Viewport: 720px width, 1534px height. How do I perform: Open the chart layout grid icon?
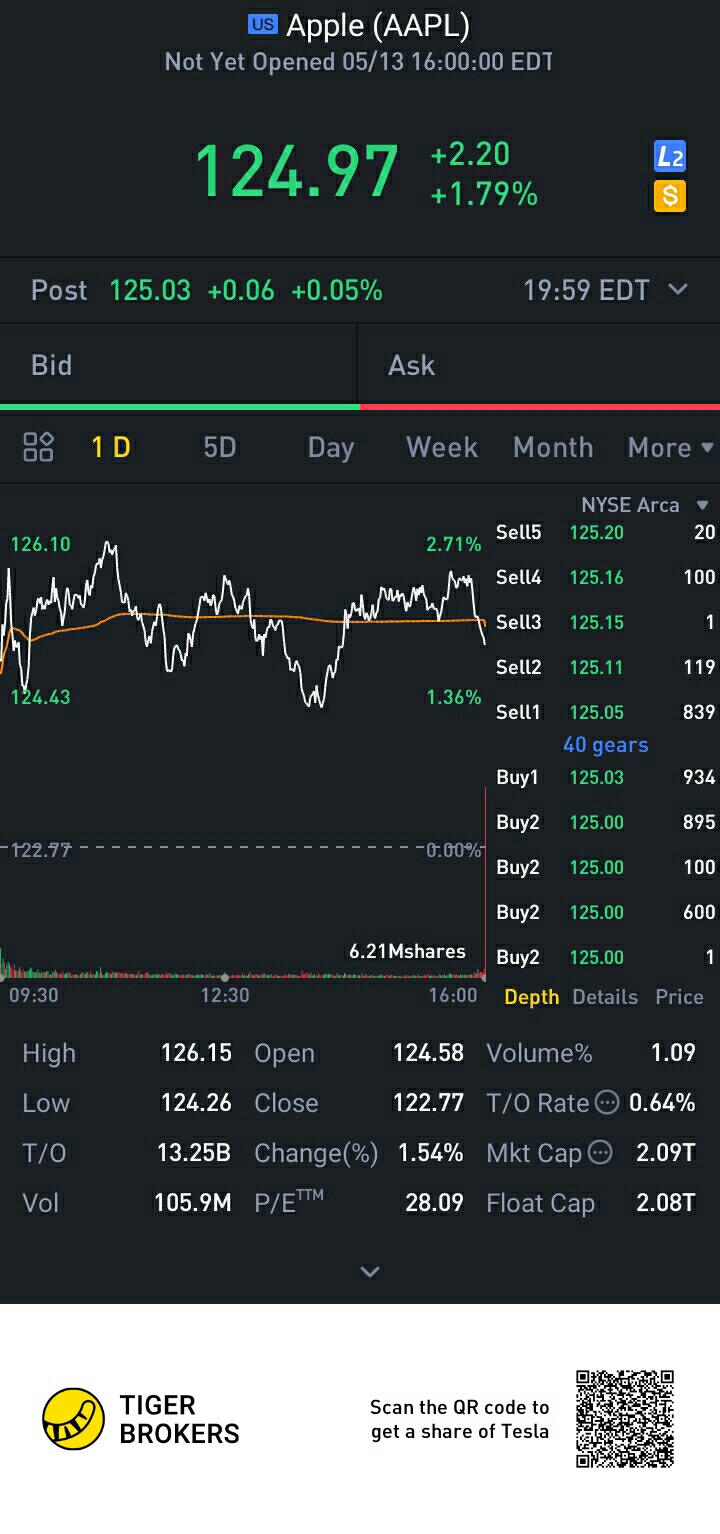point(38,447)
